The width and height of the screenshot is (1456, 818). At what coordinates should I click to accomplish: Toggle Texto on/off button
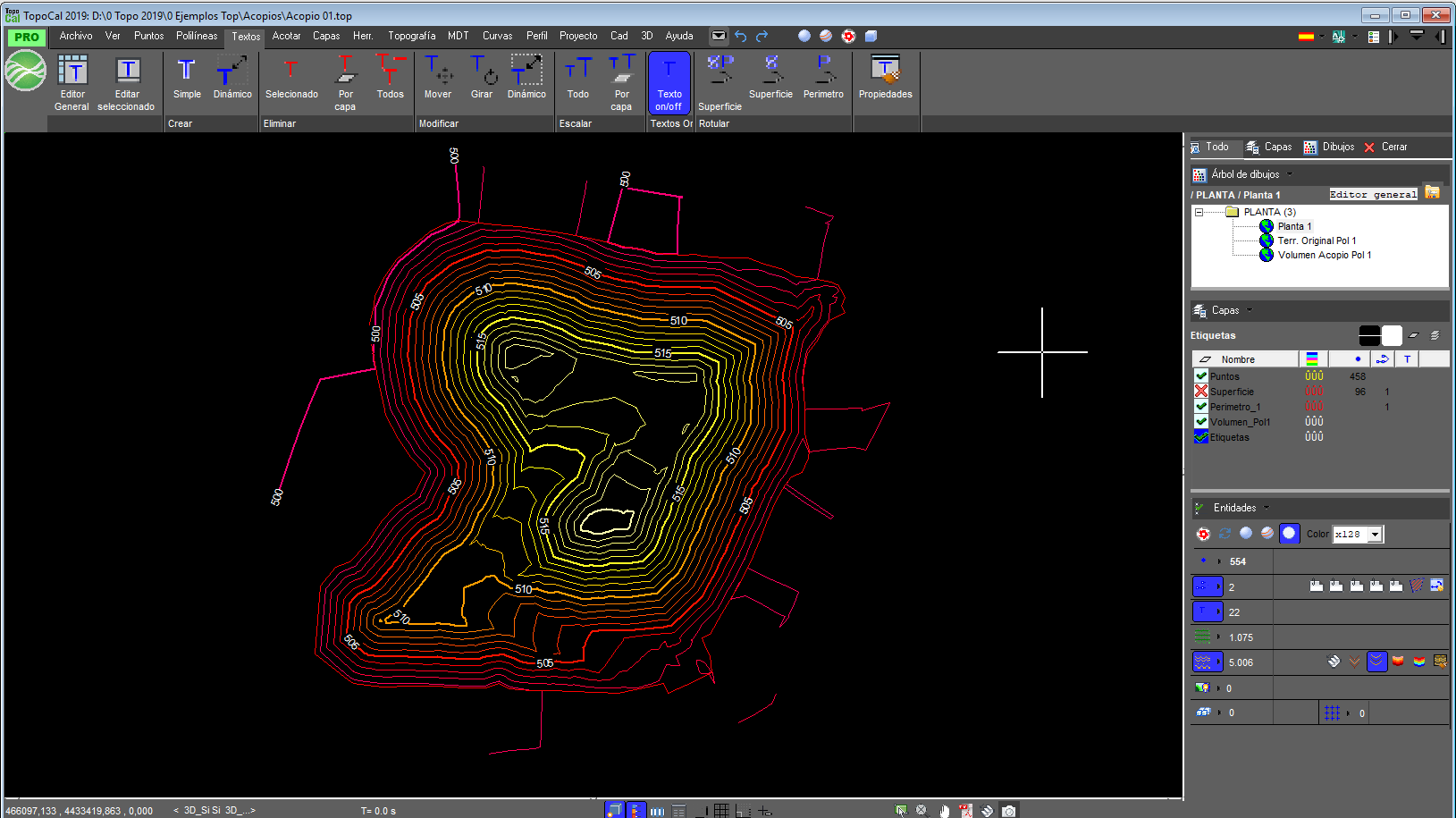(x=669, y=82)
